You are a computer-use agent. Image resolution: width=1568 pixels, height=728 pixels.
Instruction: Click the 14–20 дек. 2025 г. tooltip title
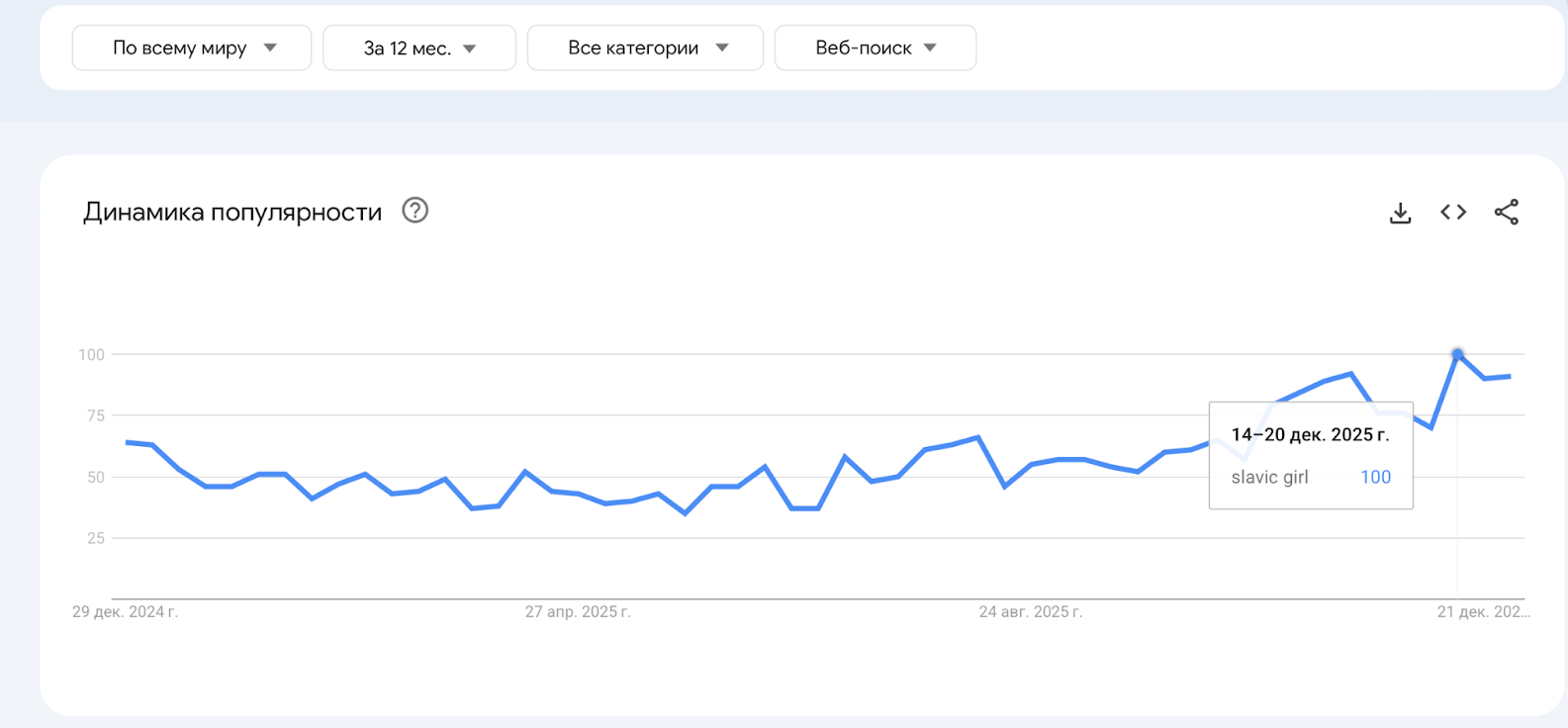click(1310, 434)
